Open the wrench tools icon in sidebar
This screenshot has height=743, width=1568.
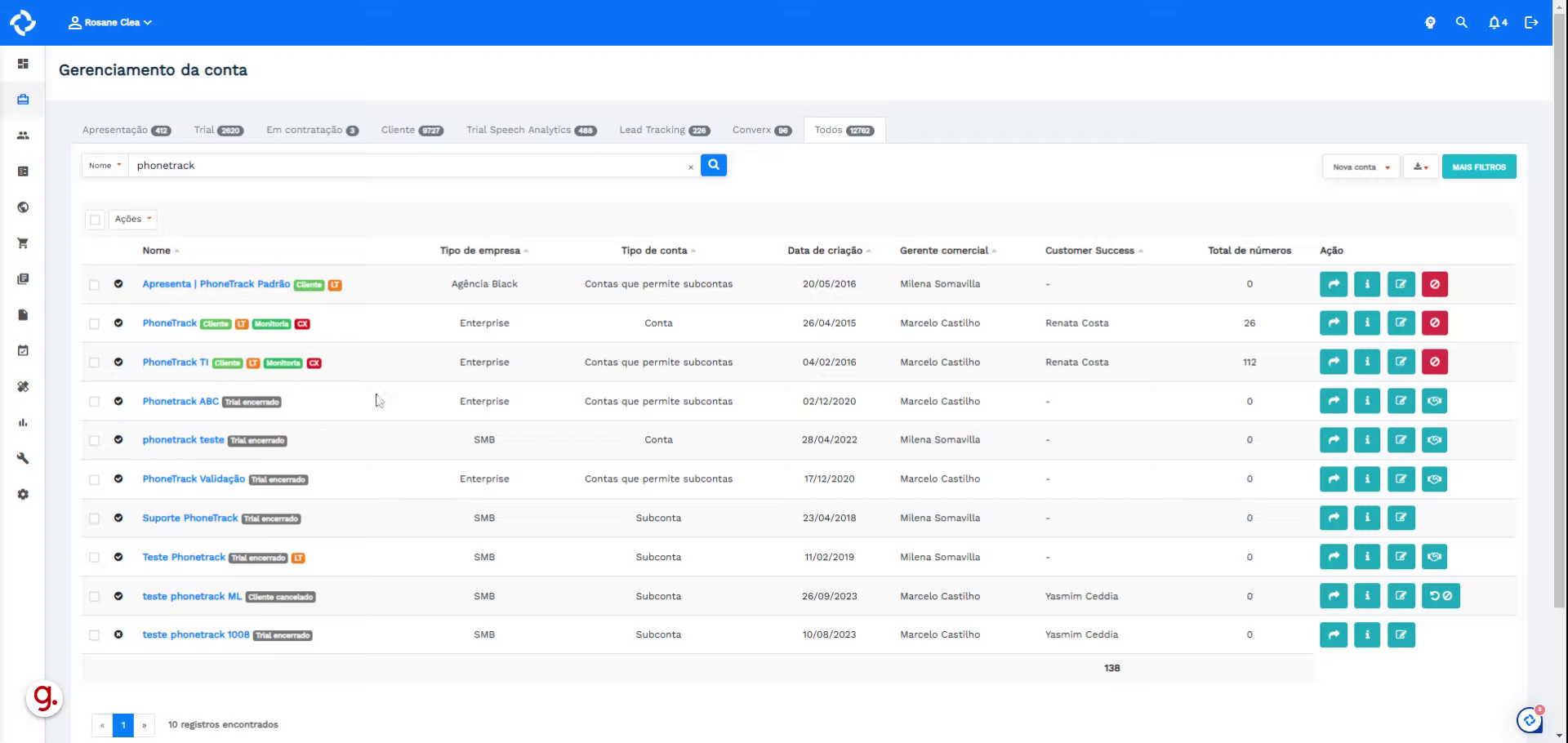point(23,458)
